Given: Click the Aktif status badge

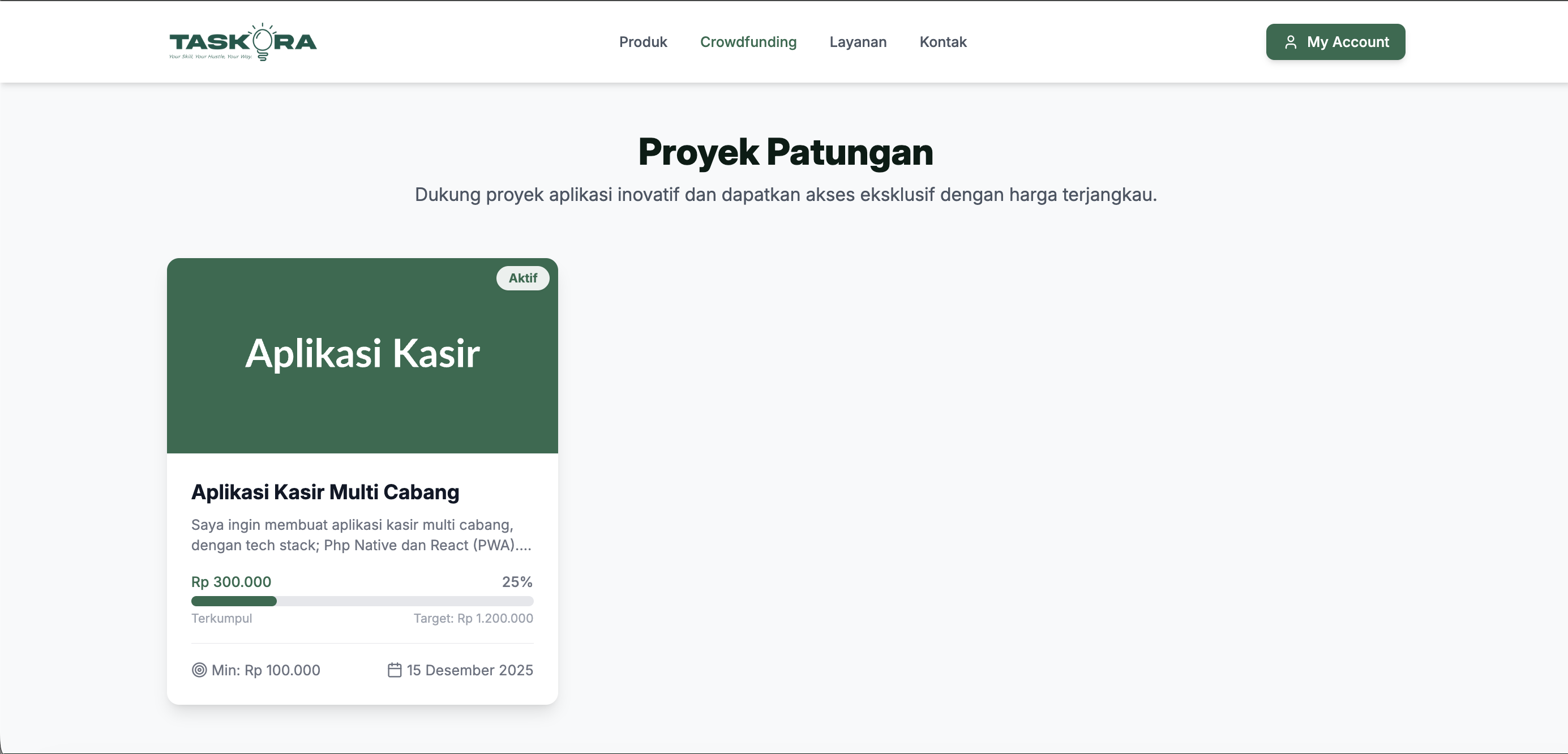Looking at the screenshot, I should (x=522, y=278).
